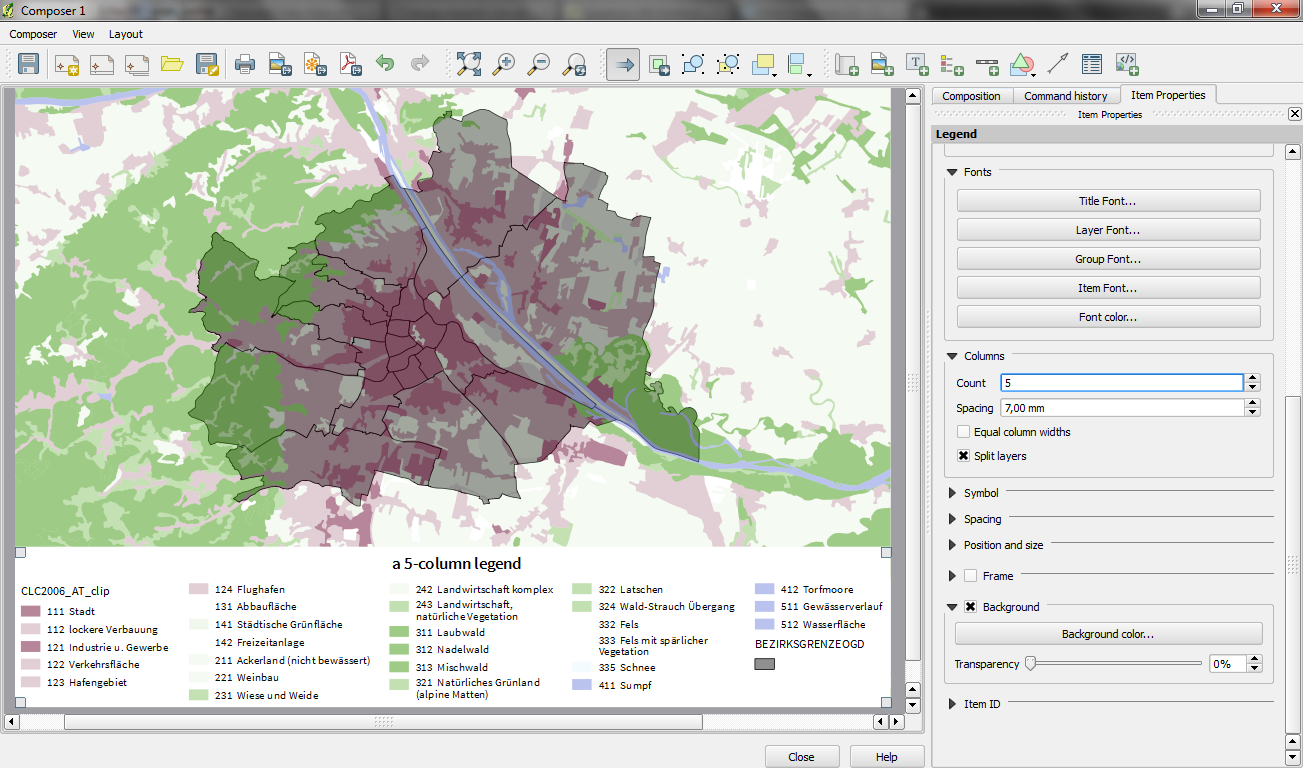Screen dimensions: 1303x768
Task: Collapse the Fonts section
Action: click(x=952, y=171)
